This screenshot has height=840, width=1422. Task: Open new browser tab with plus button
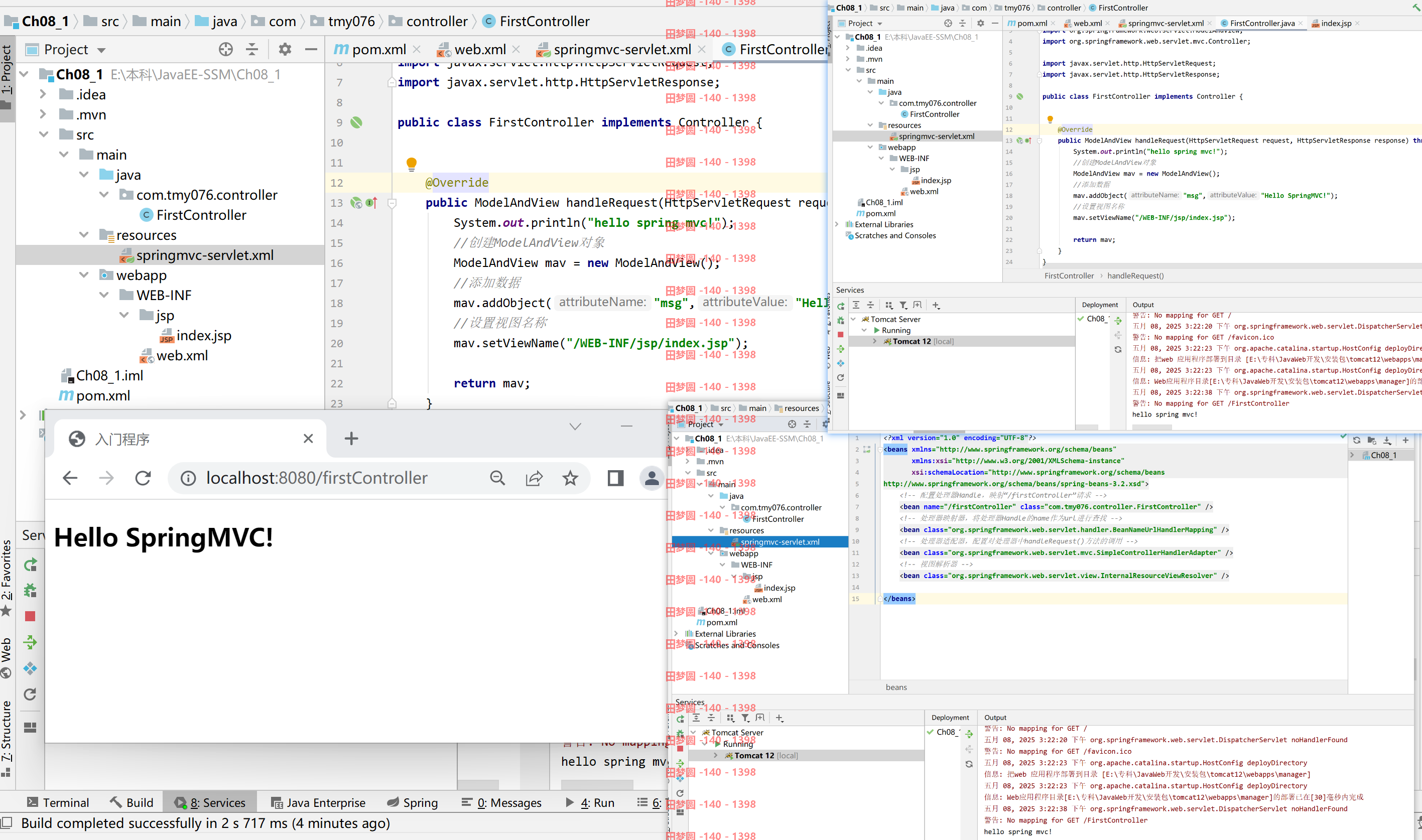click(351, 439)
